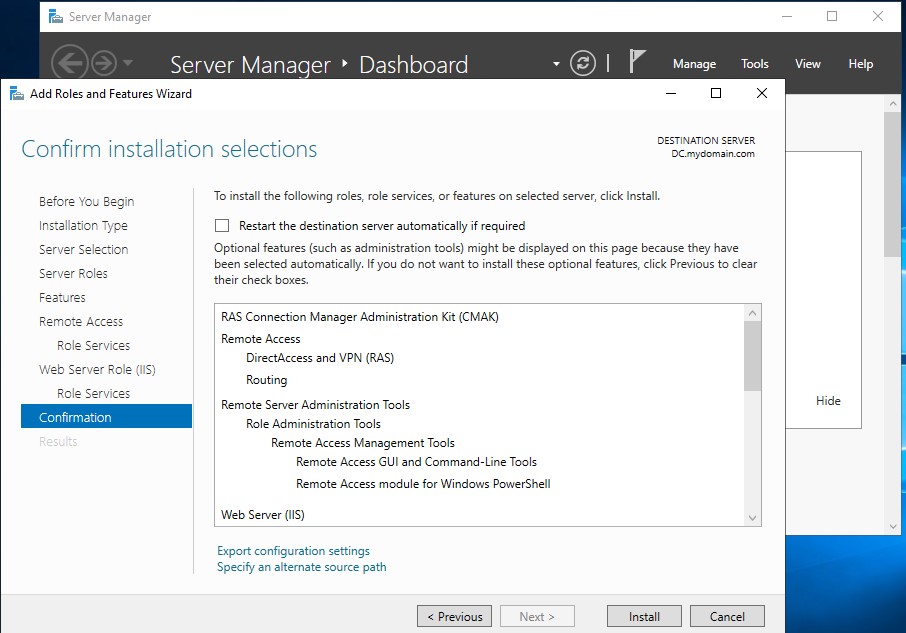
Task: Click the Web Server (IIS) list entry
Action: click(262, 515)
